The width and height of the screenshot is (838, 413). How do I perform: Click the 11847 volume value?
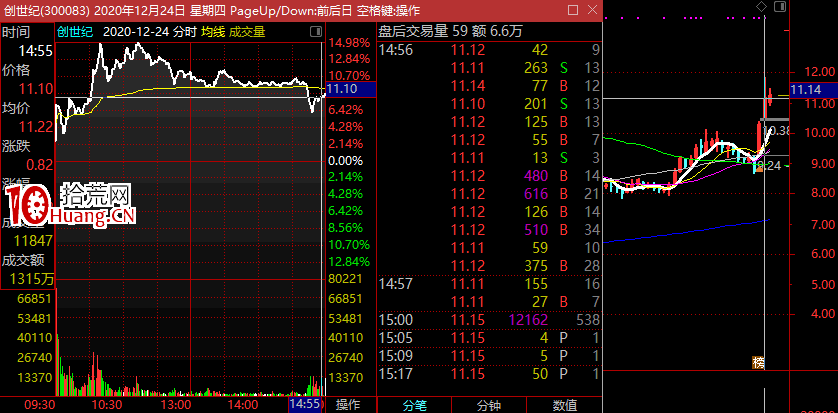[34, 241]
